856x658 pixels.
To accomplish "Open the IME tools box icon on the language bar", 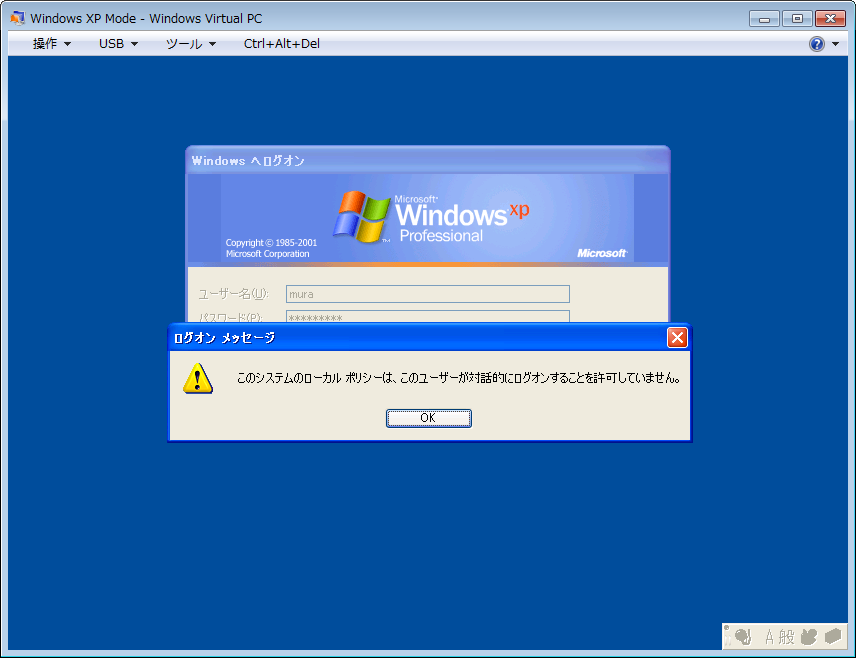I will coord(833,637).
